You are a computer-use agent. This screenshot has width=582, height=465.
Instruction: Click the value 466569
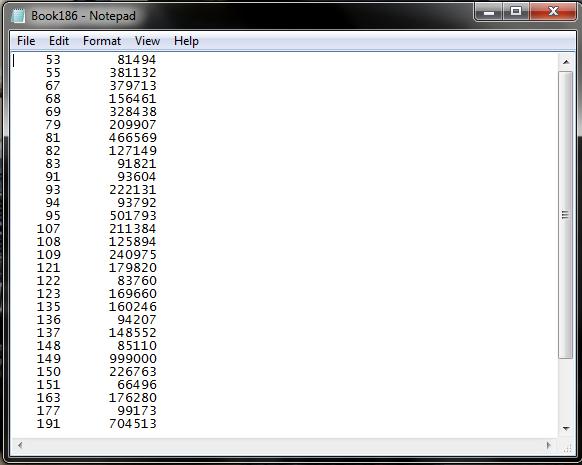tap(133, 137)
